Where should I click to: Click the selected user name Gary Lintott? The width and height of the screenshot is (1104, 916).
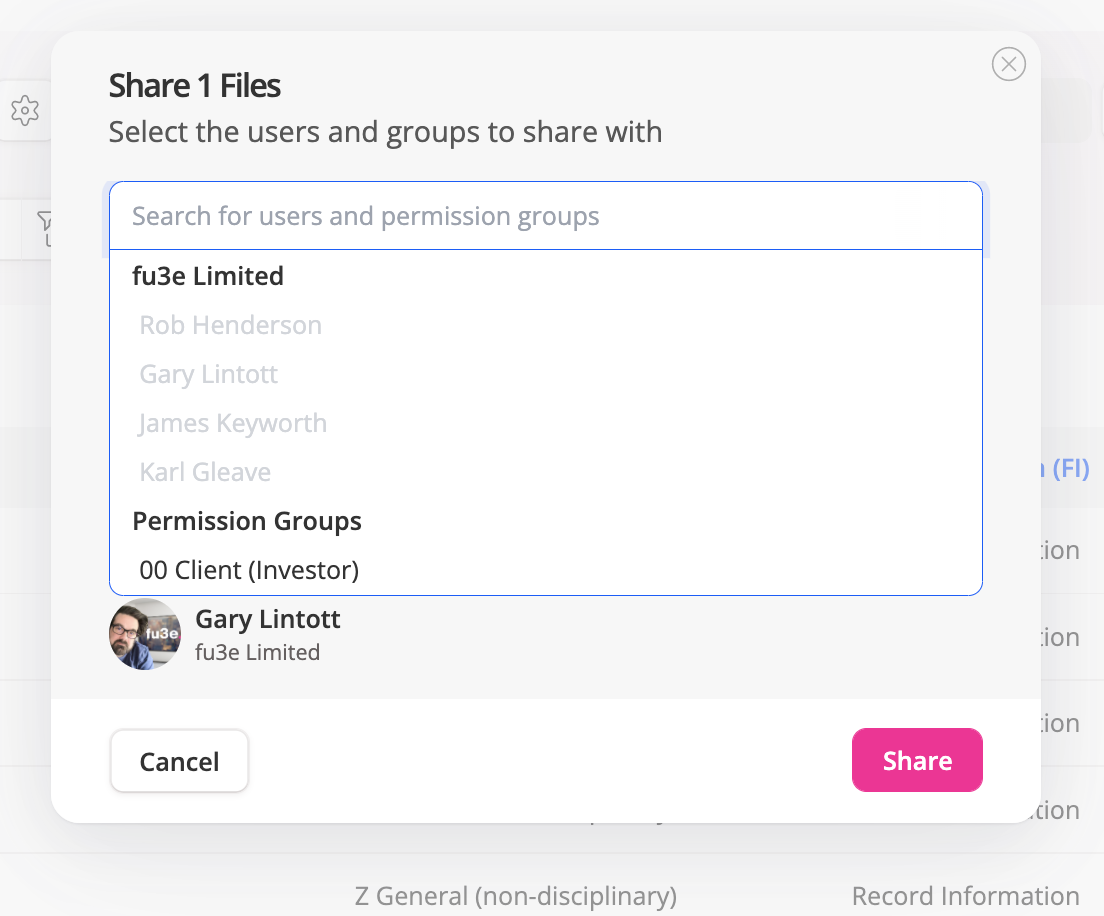tap(268, 620)
